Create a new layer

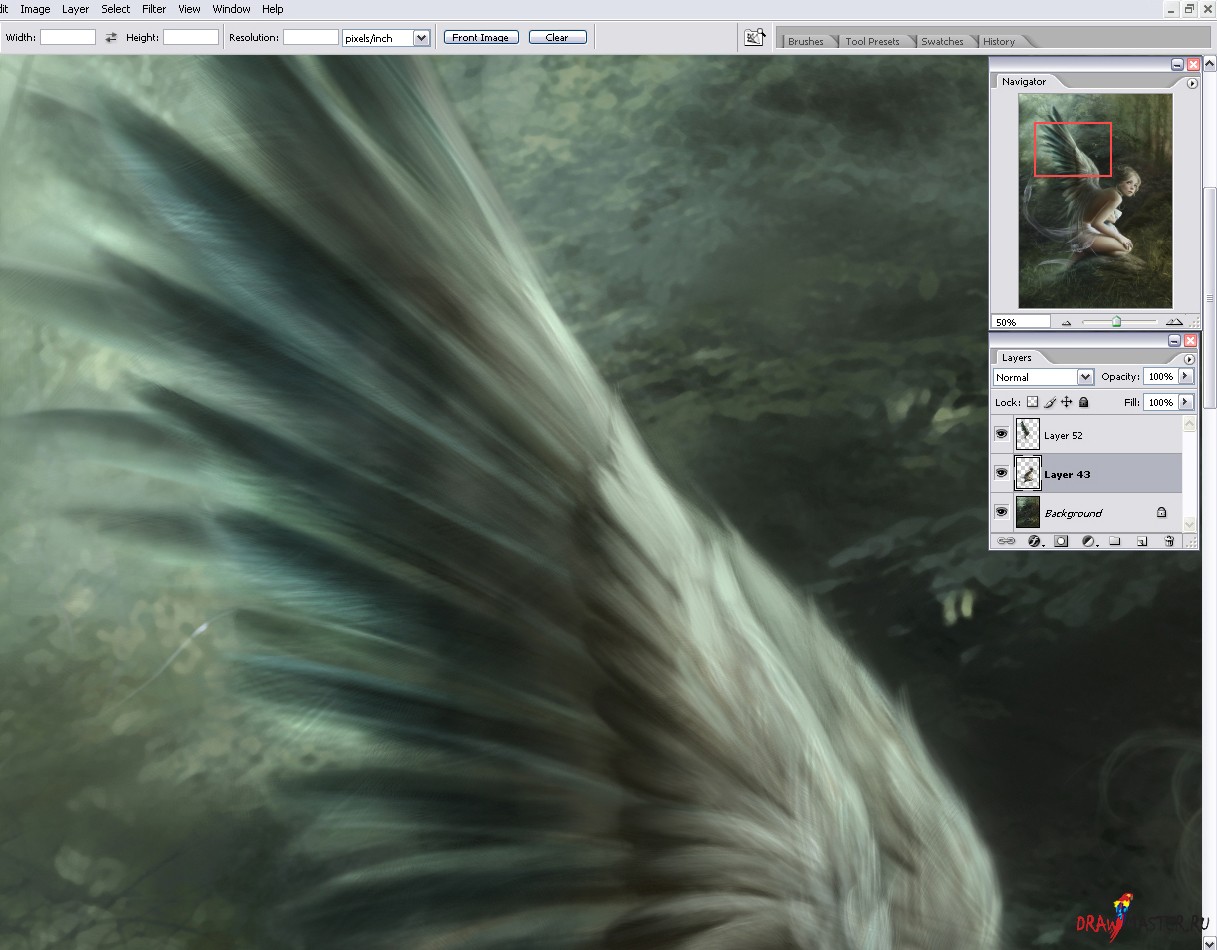1142,541
